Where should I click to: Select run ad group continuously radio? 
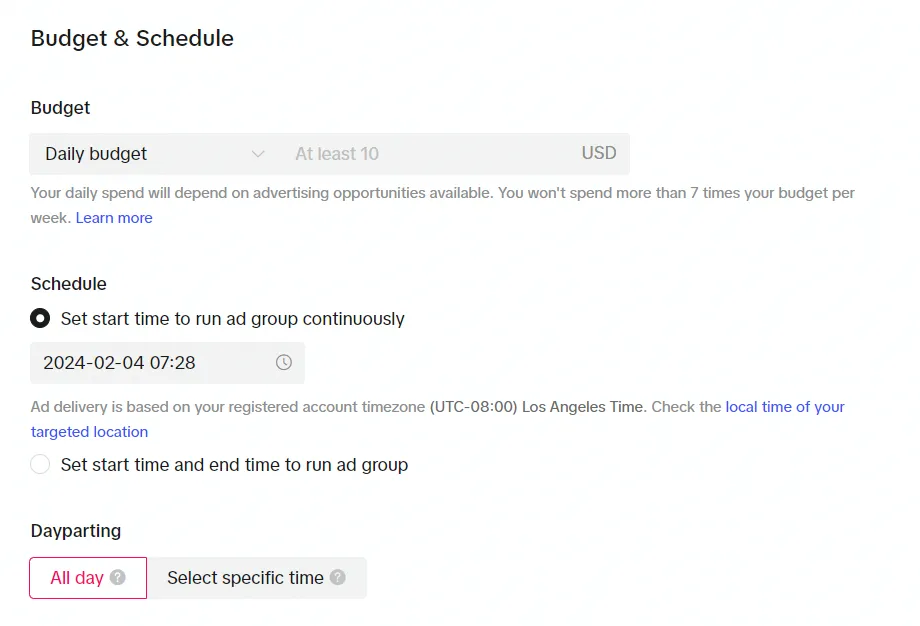click(x=40, y=319)
